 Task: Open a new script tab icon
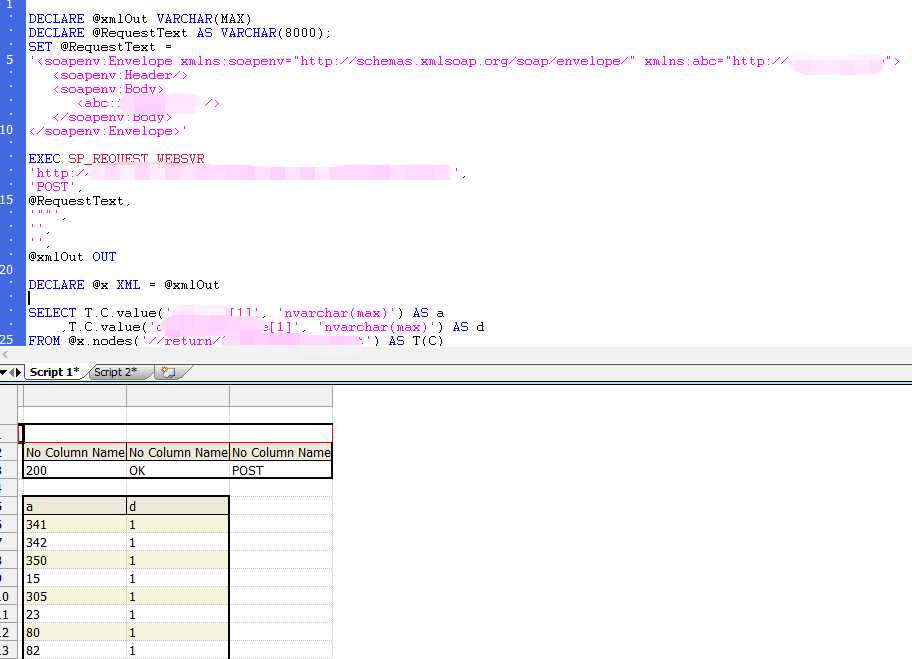(169, 372)
